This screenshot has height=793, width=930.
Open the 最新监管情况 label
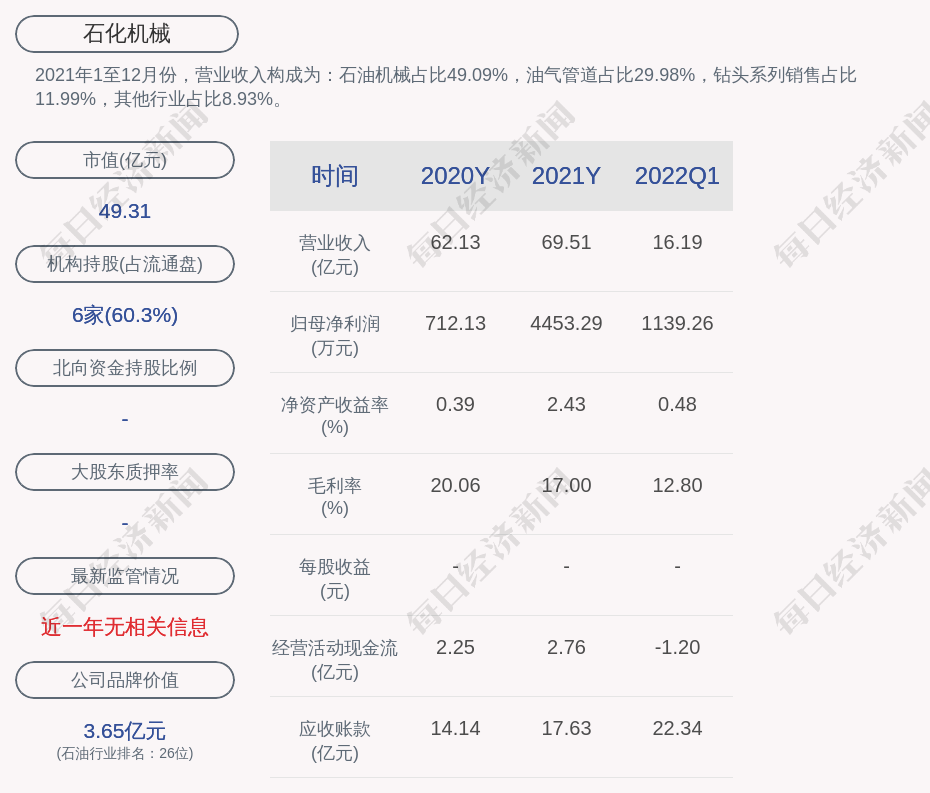tap(125, 576)
